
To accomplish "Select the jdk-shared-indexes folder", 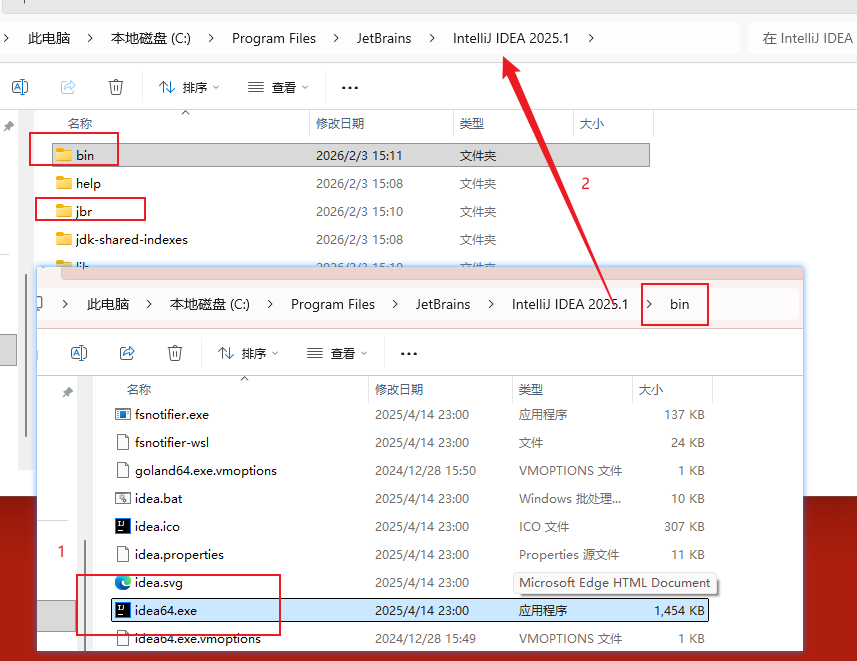I will pyautogui.click(x=121, y=239).
